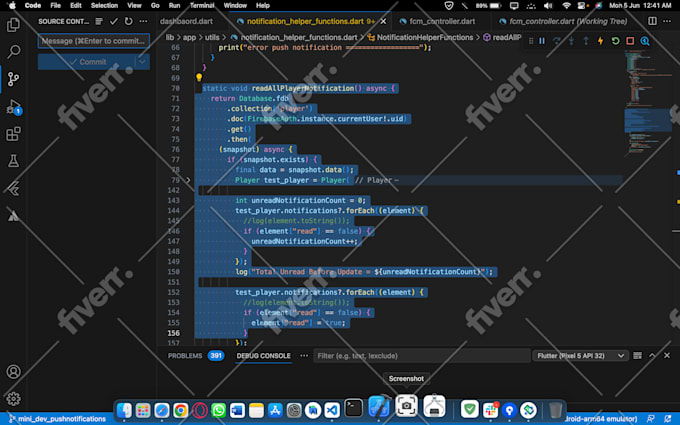Image resolution: width=680 pixels, height=425 pixels.
Task: Pause the debug session
Action: 542,41
